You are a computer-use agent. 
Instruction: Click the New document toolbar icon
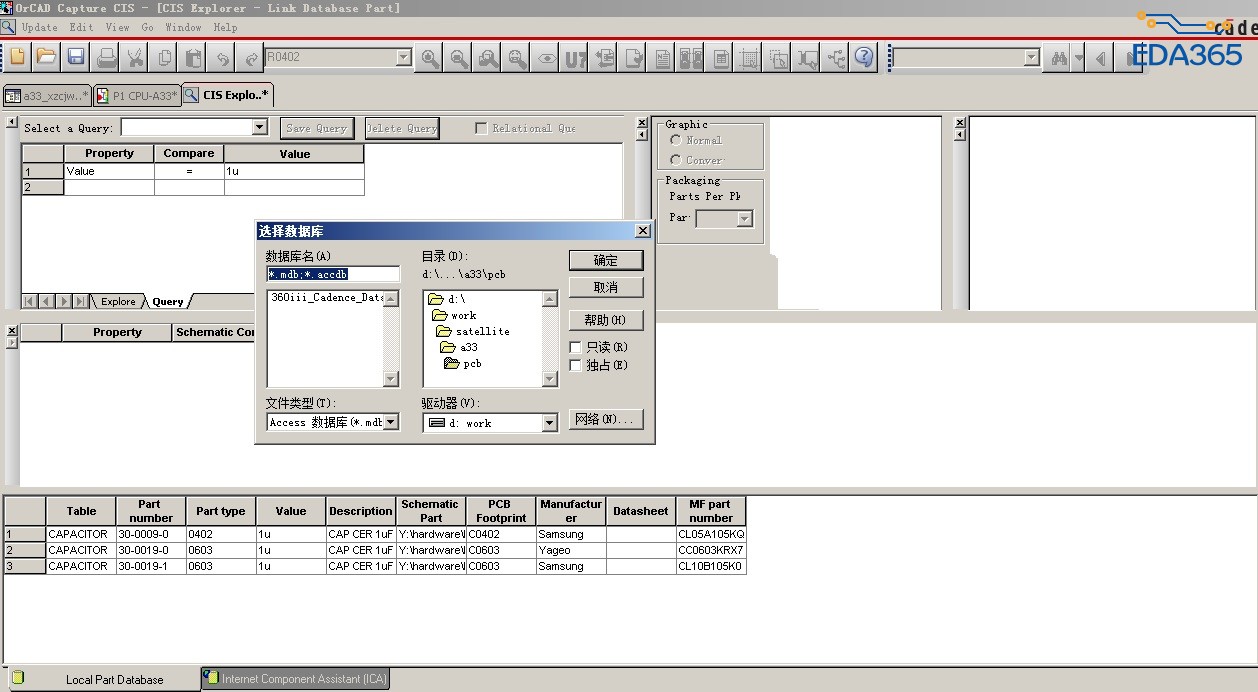pos(17,57)
